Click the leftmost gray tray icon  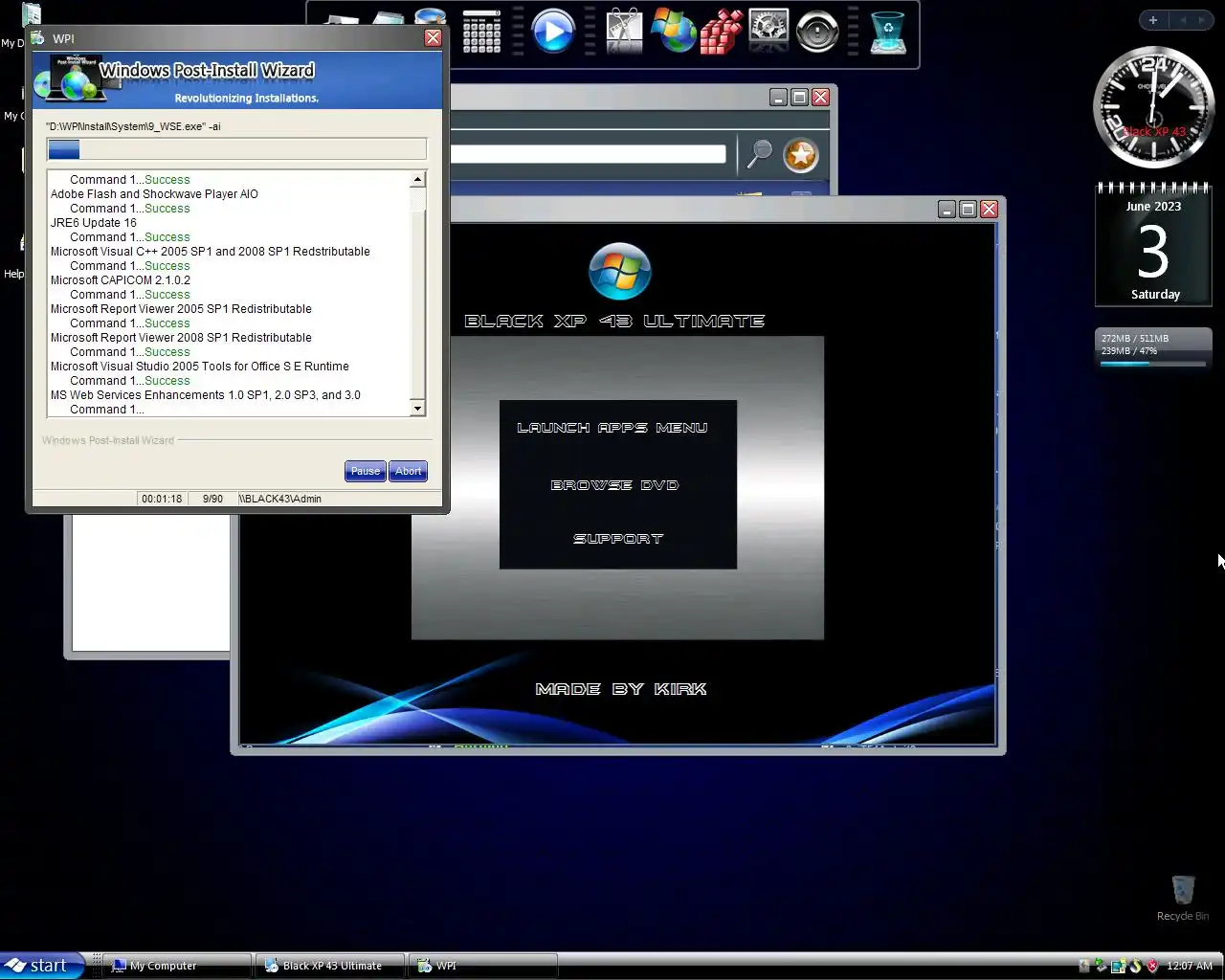click(x=1084, y=966)
